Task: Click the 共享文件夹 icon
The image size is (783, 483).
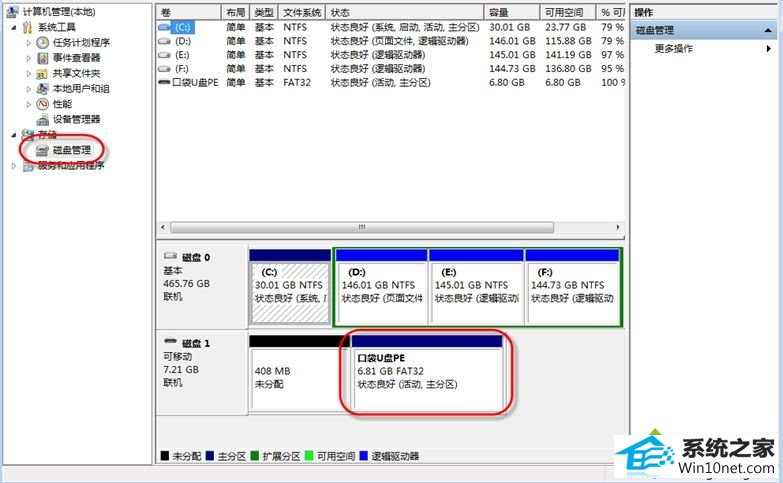Action: coord(42,73)
